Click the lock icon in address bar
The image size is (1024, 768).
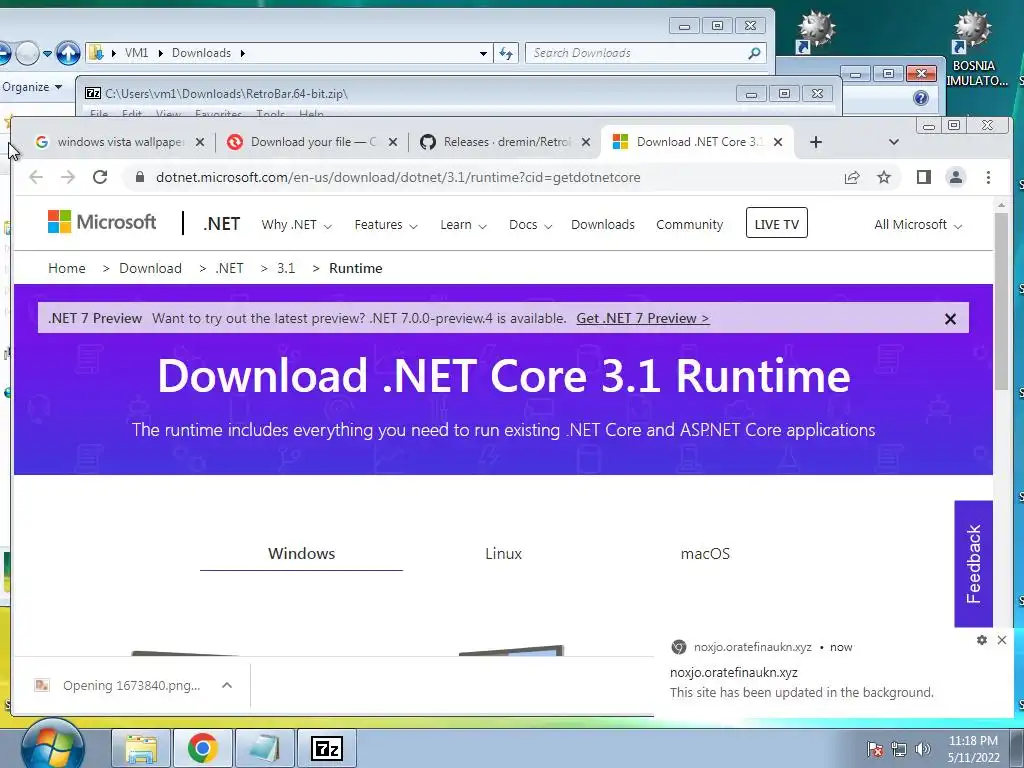tap(138, 177)
